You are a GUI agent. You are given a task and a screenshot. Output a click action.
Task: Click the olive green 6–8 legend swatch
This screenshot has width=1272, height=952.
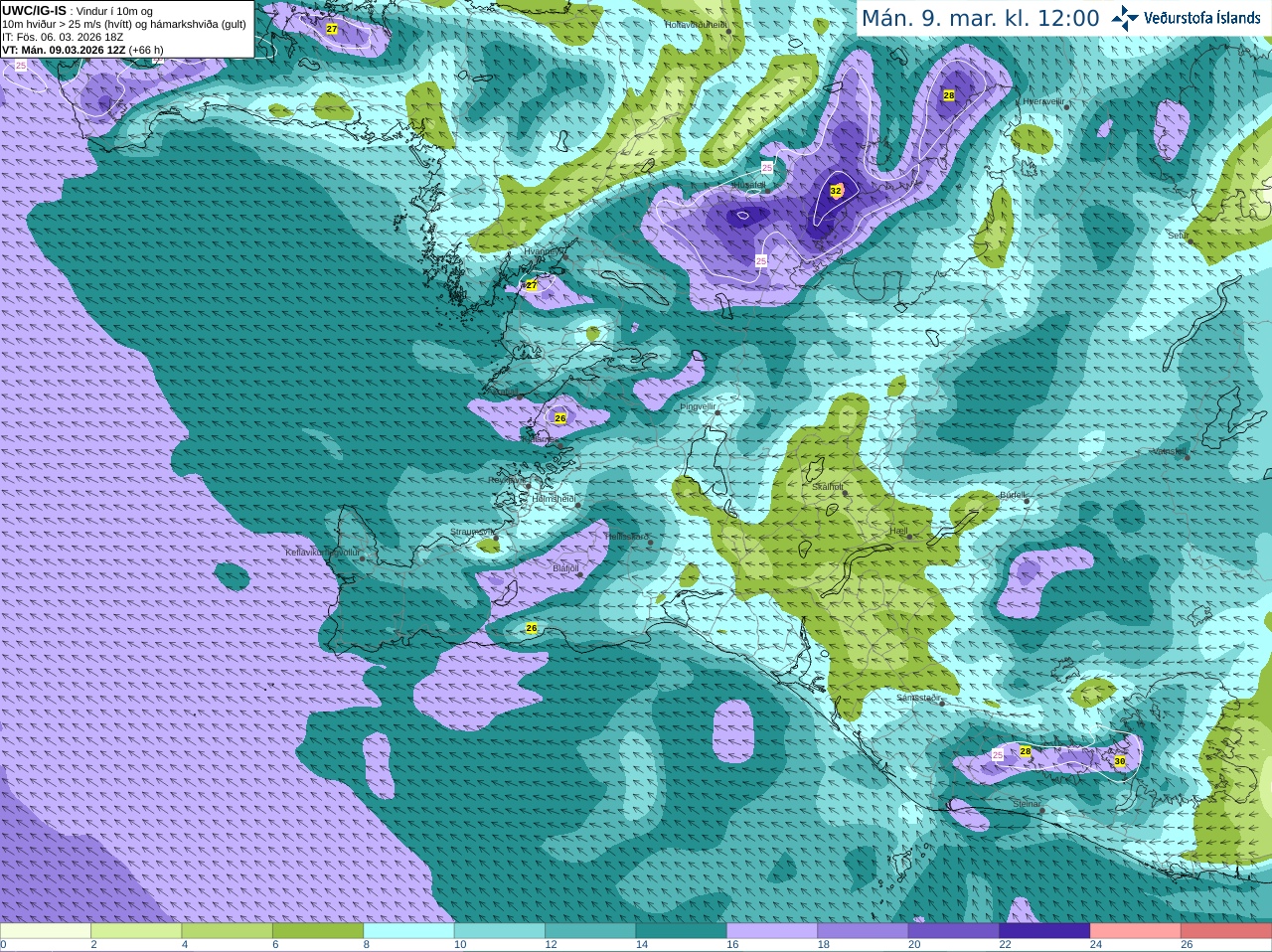click(318, 931)
